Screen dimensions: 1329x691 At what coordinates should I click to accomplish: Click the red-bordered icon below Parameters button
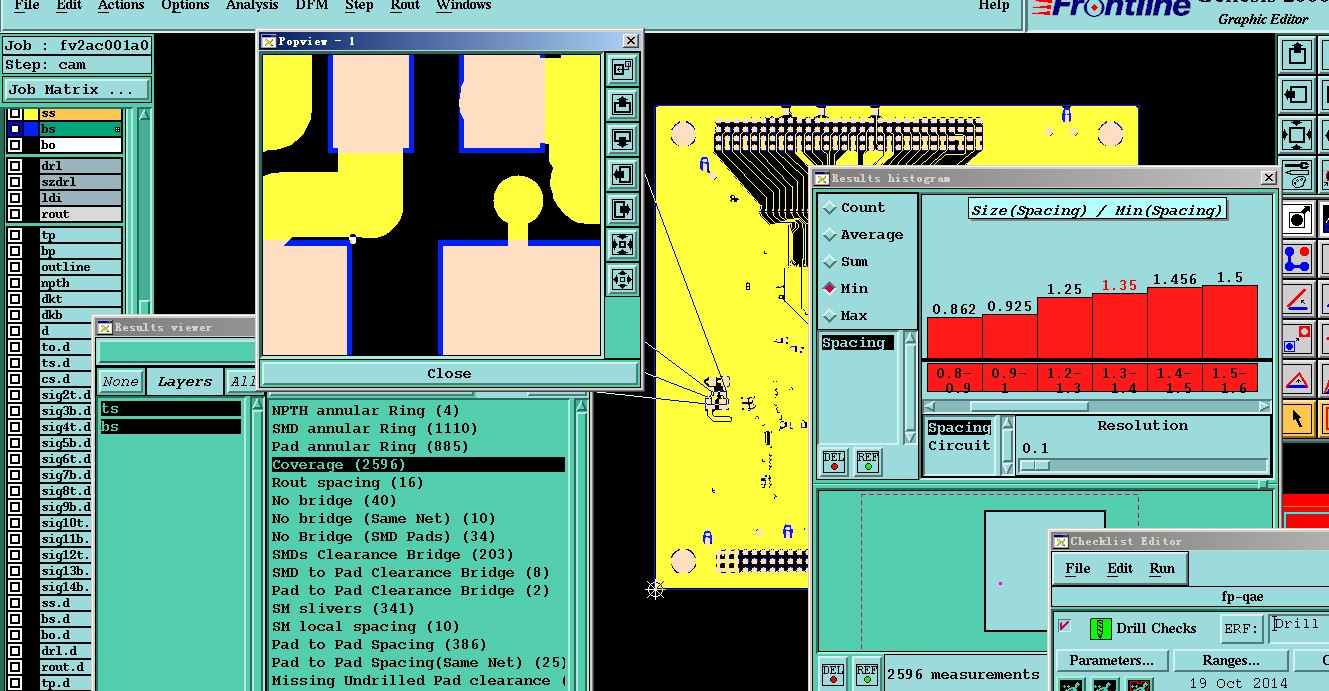(x=1139, y=685)
